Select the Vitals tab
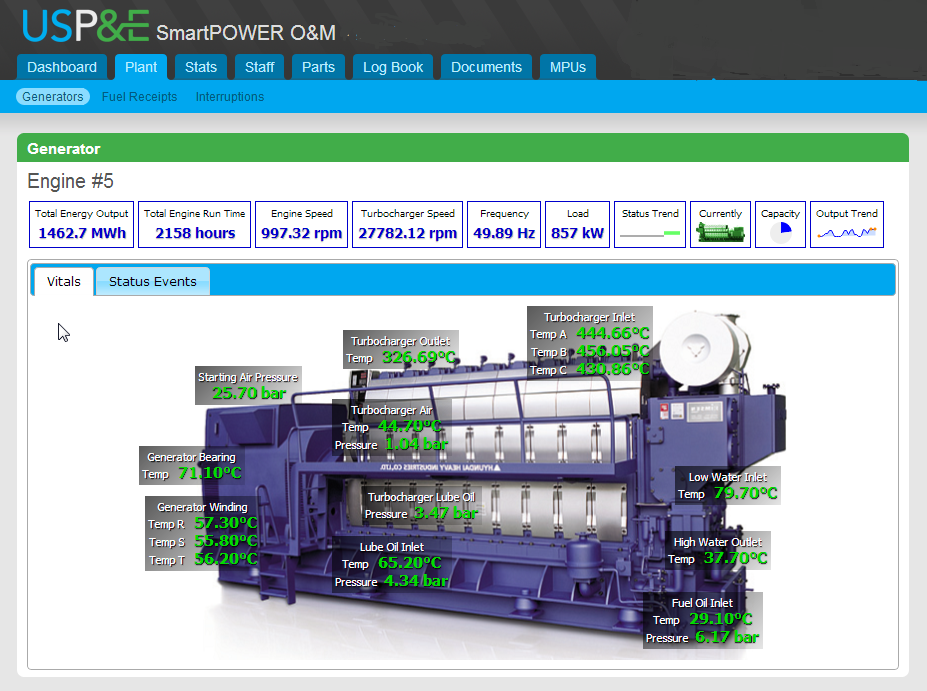 [x=64, y=282]
